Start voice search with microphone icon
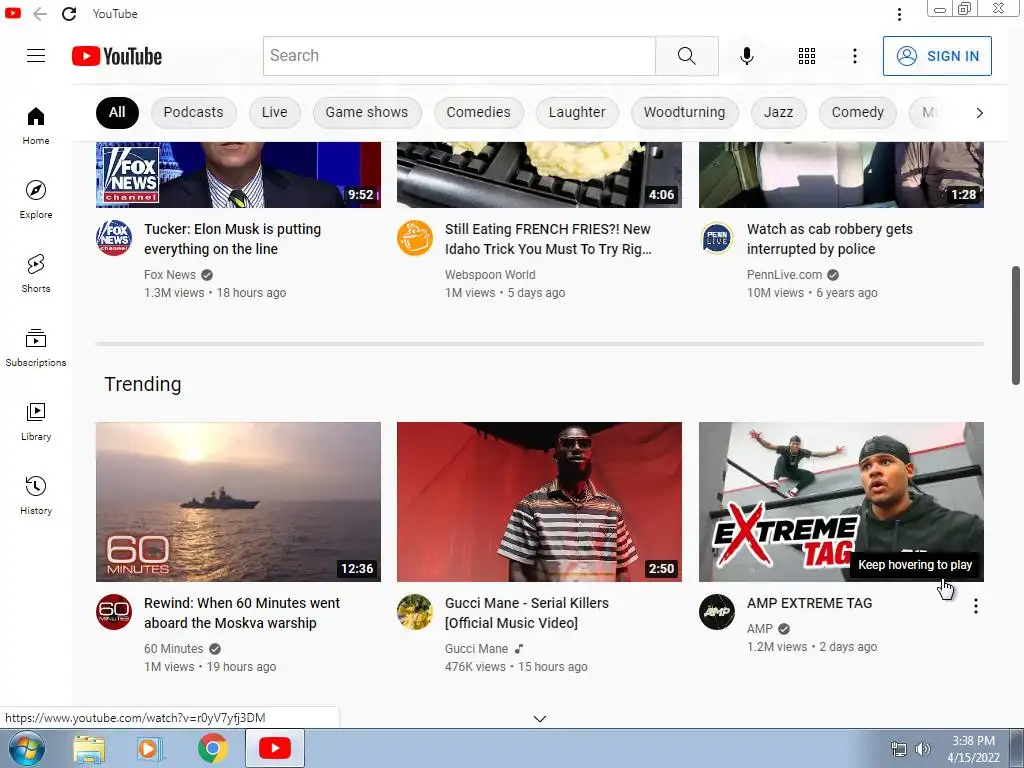The image size is (1024, 768). coord(746,56)
